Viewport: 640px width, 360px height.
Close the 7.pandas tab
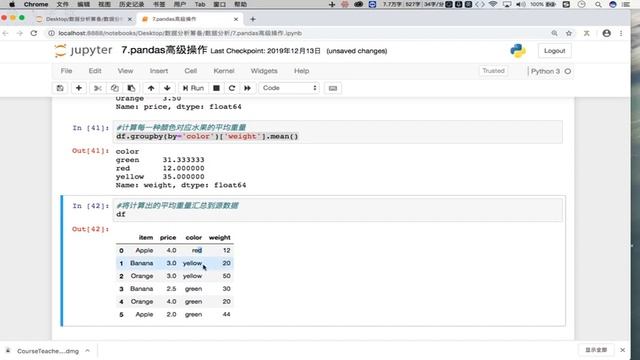(x=236, y=19)
